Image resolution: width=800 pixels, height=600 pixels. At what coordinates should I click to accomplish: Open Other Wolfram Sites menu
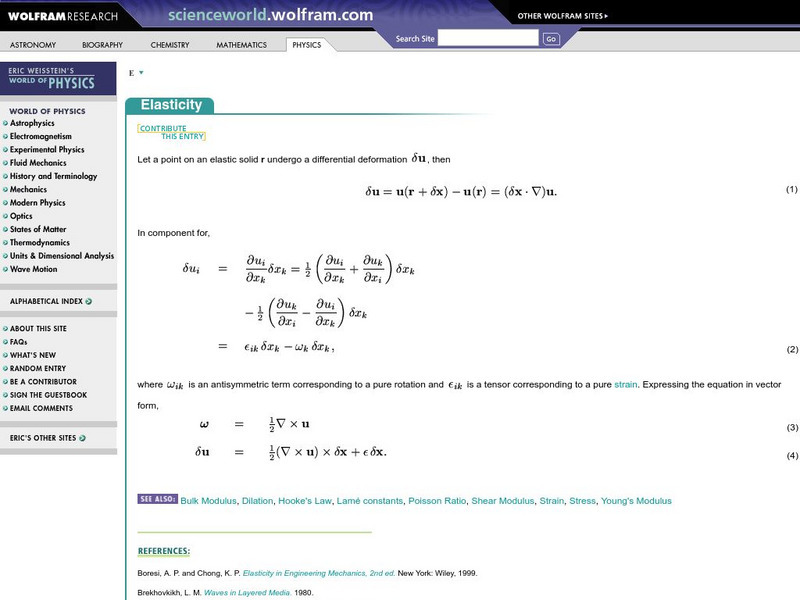tap(562, 16)
